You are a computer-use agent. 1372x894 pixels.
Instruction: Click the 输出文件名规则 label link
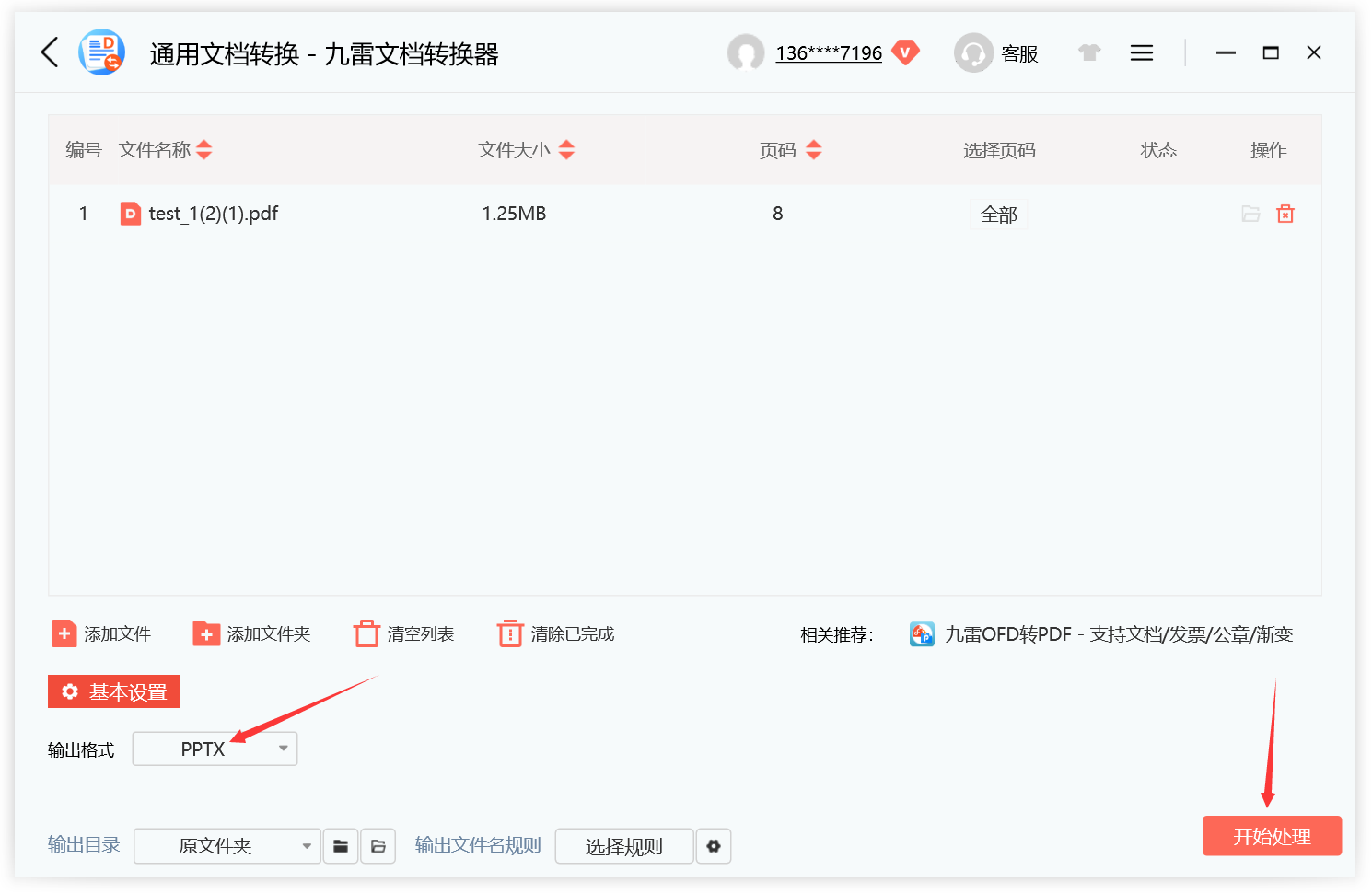point(478,845)
